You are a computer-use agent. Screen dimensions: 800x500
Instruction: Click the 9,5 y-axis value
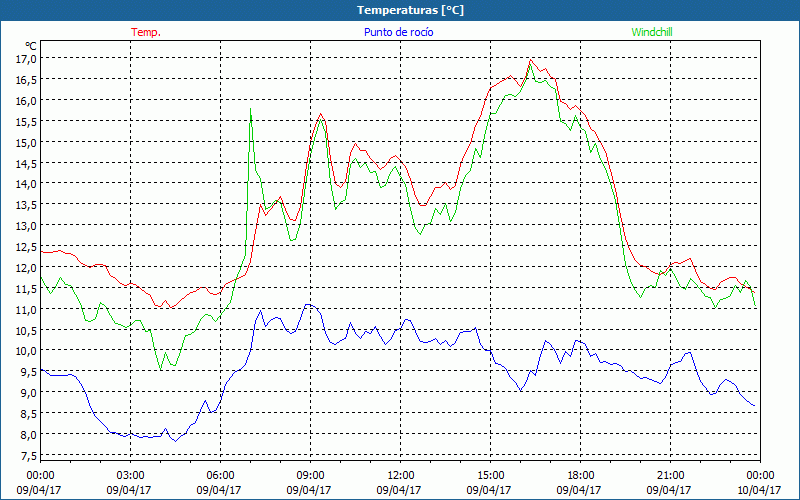coord(30,371)
